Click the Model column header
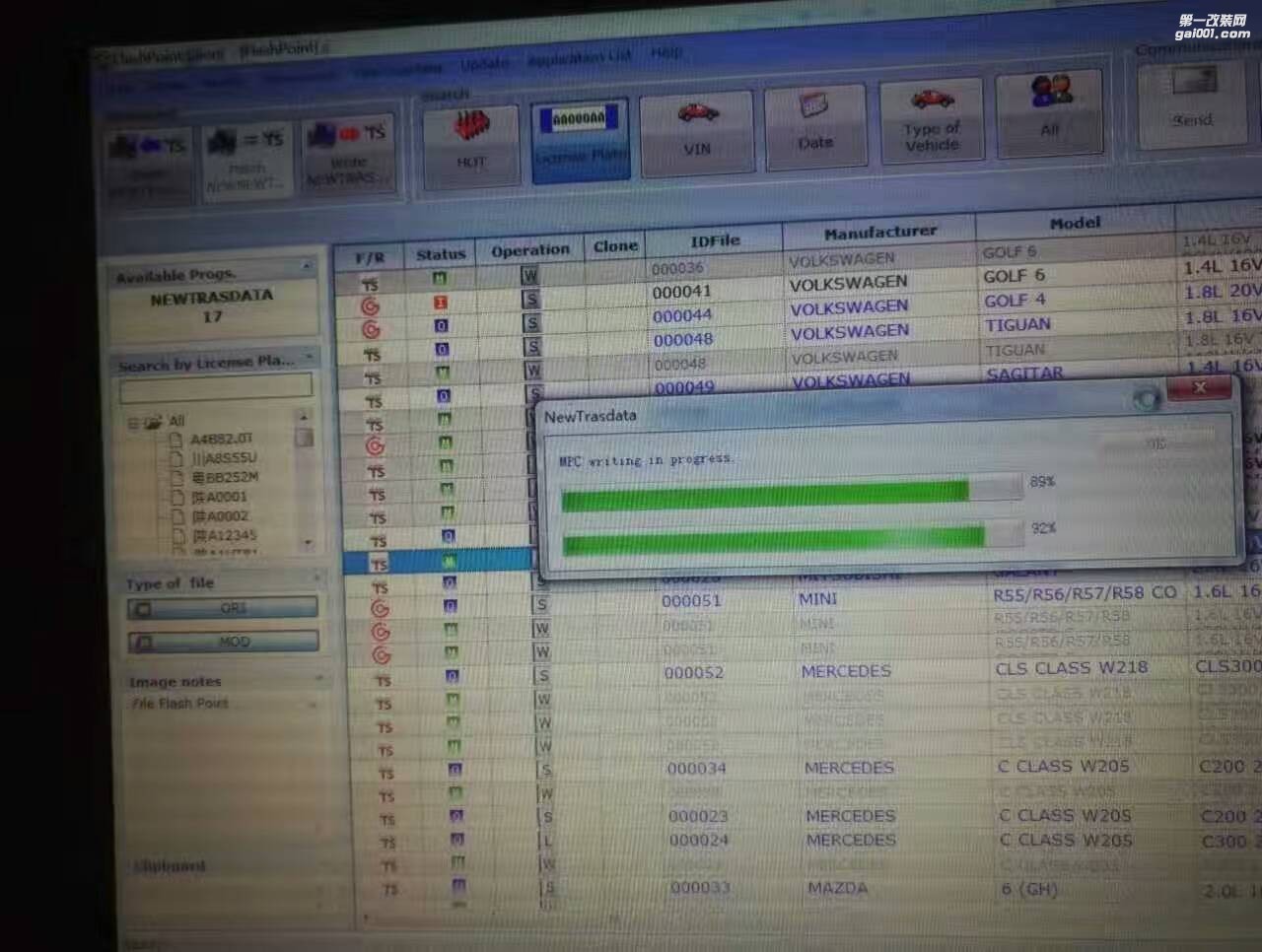The image size is (1262, 952). [1075, 224]
